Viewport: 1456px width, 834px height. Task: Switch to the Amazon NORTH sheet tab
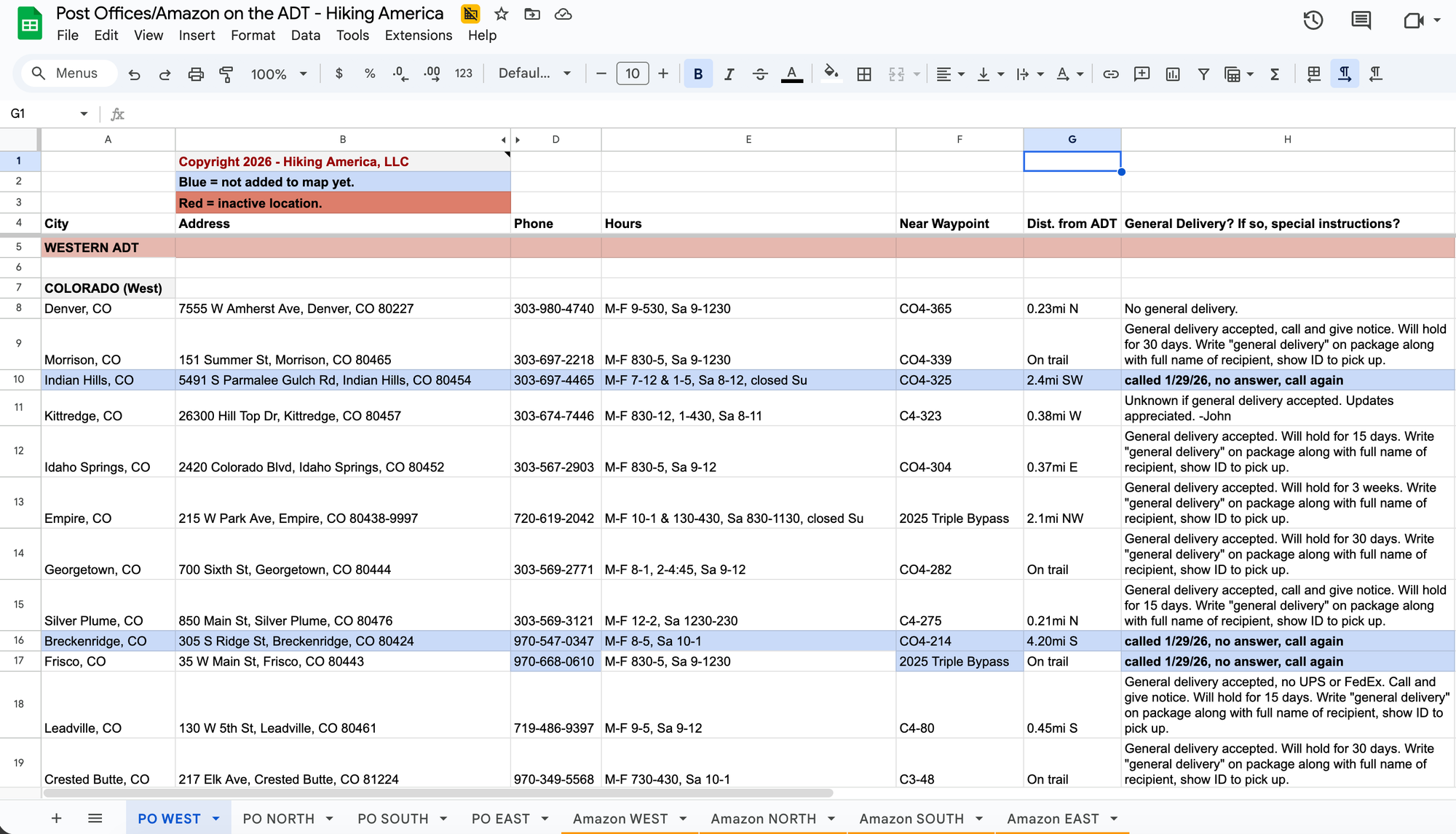pos(763,819)
